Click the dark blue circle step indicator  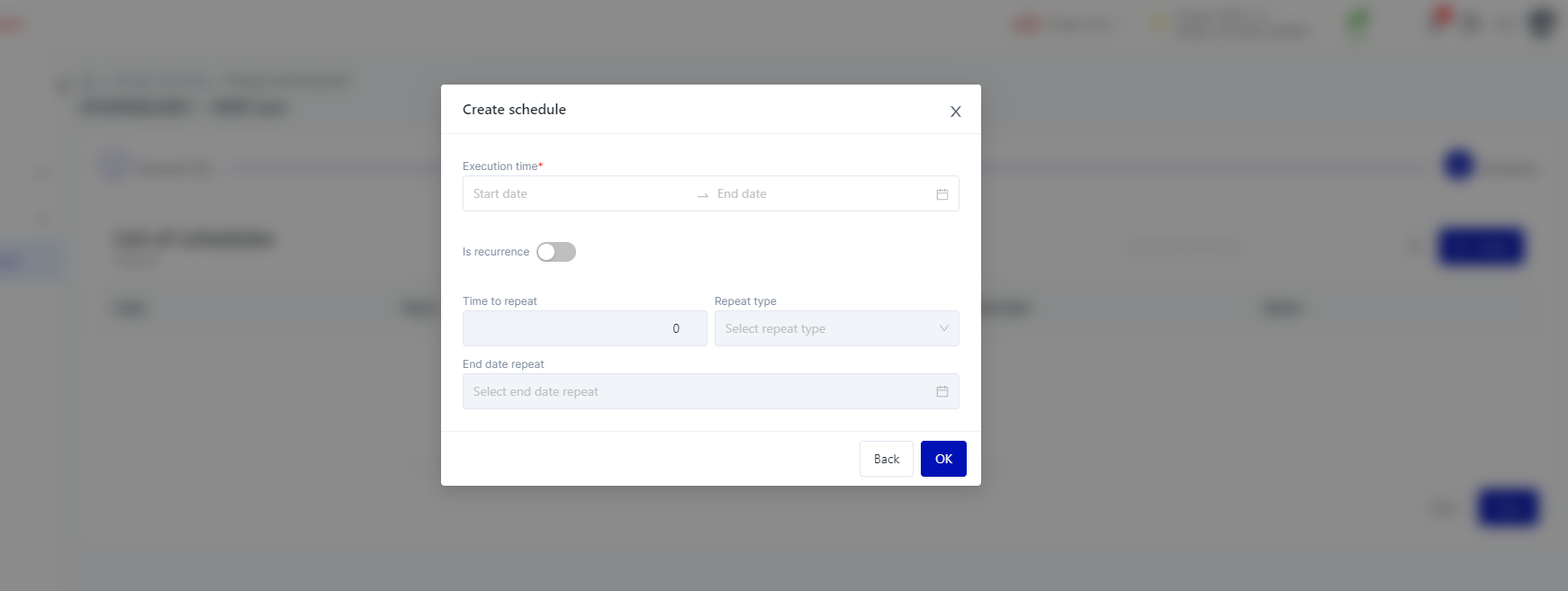click(1458, 166)
